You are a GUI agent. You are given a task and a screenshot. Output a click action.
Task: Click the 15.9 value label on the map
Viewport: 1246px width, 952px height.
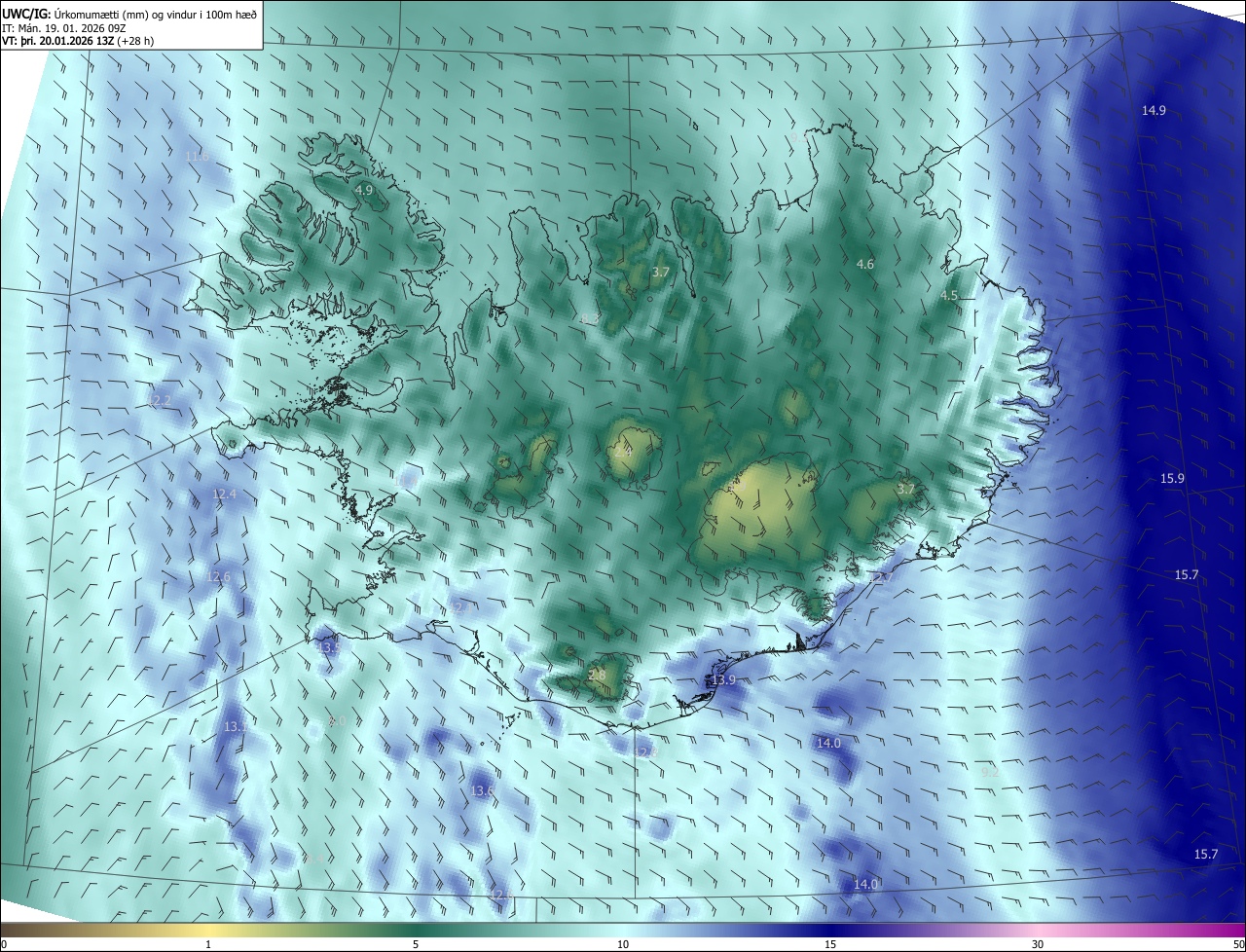click(x=1173, y=479)
